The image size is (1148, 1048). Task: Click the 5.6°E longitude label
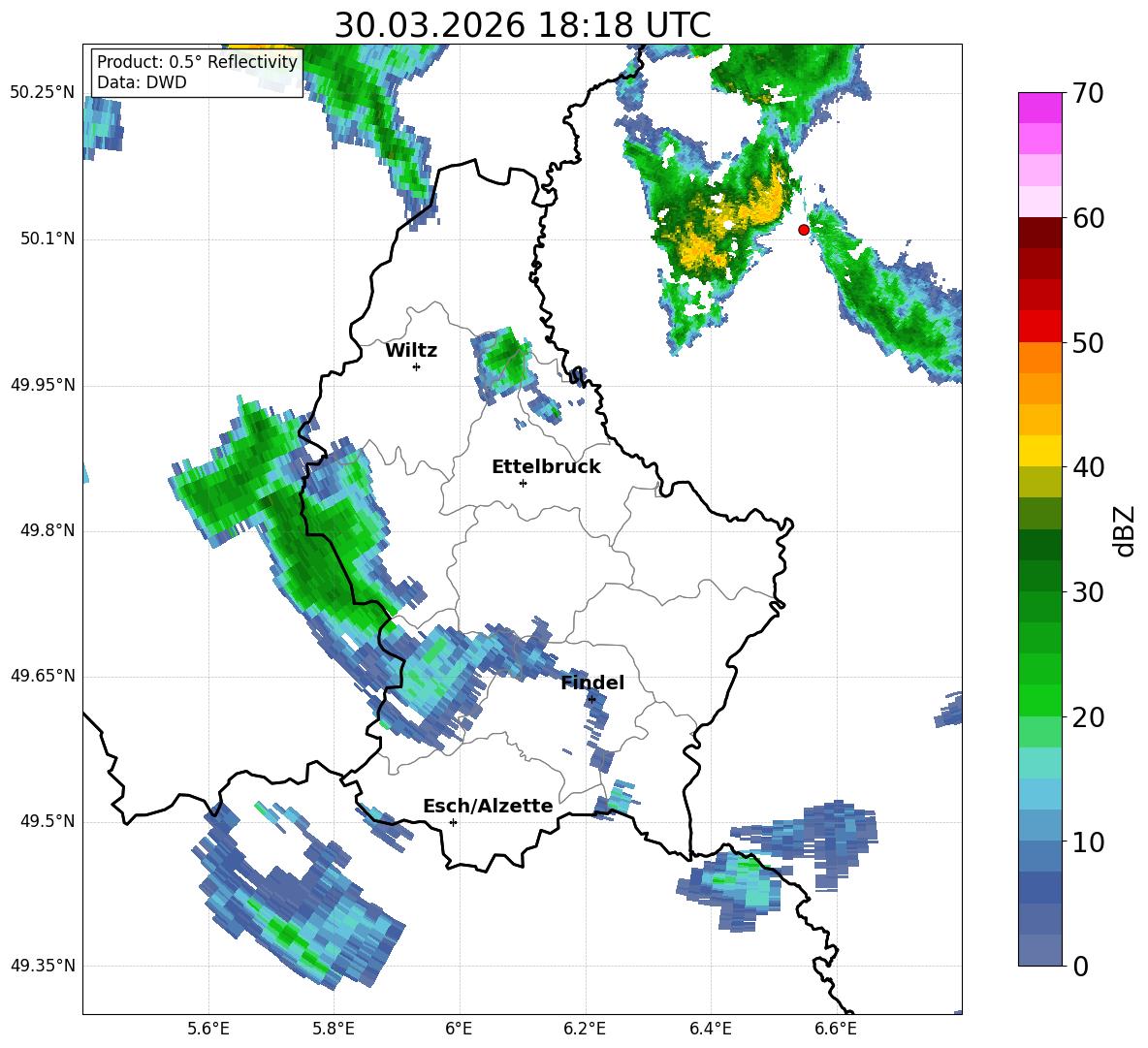pos(208,1029)
